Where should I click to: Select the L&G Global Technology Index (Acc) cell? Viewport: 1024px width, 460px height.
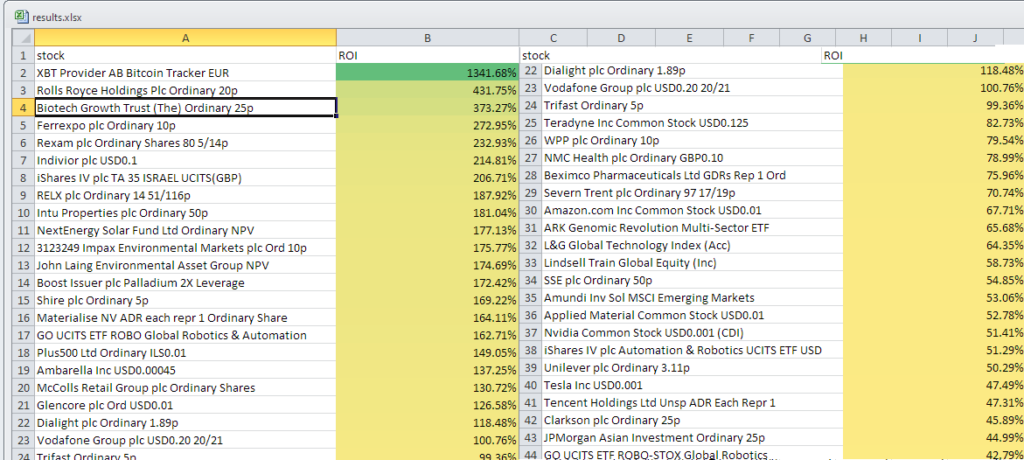pyautogui.click(x=692, y=245)
